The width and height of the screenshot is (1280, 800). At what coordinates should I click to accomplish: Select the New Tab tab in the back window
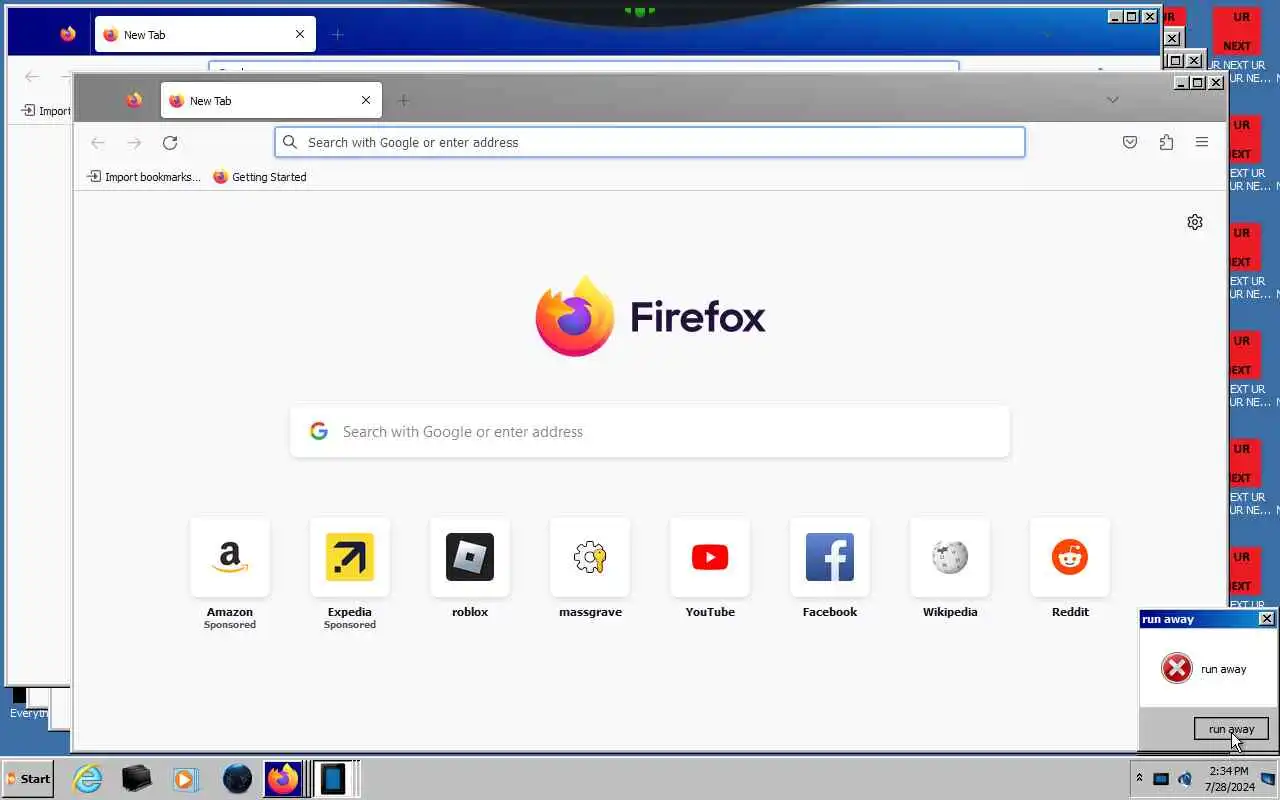[205, 34]
